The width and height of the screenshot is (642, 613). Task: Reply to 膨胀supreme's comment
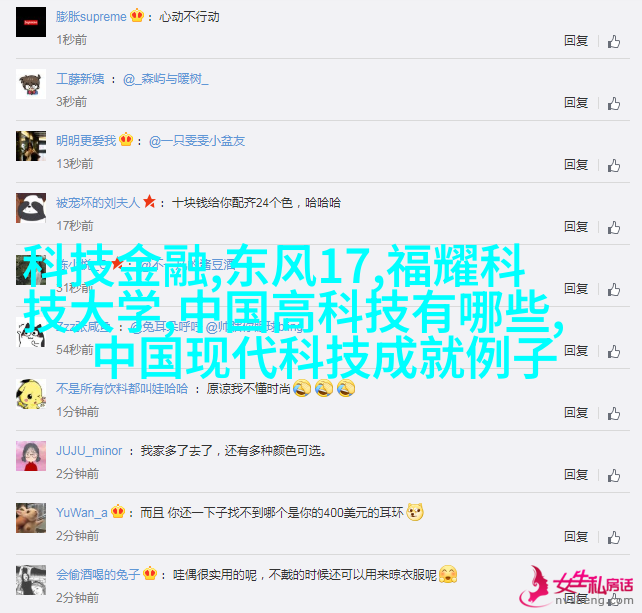[x=576, y=41]
